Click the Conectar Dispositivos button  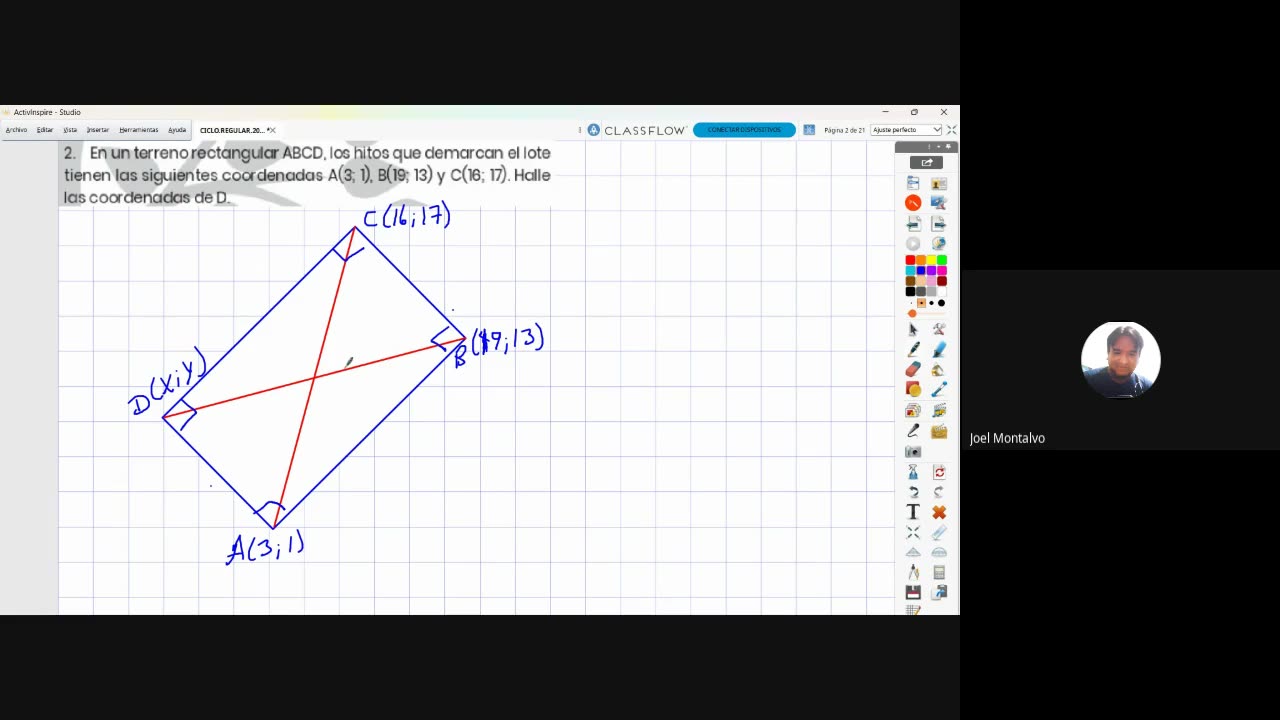[744, 130]
